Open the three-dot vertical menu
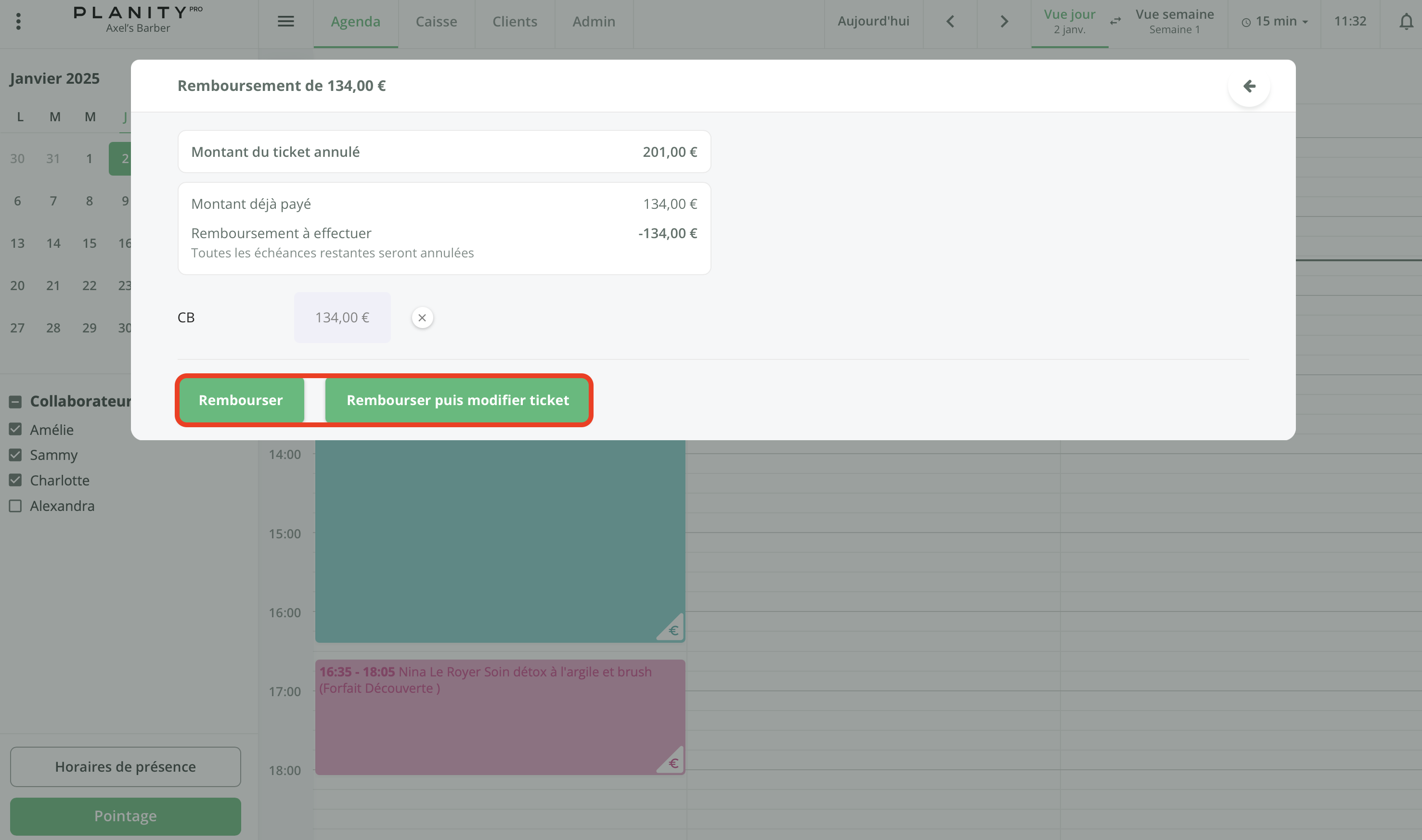 pos(18,22)
